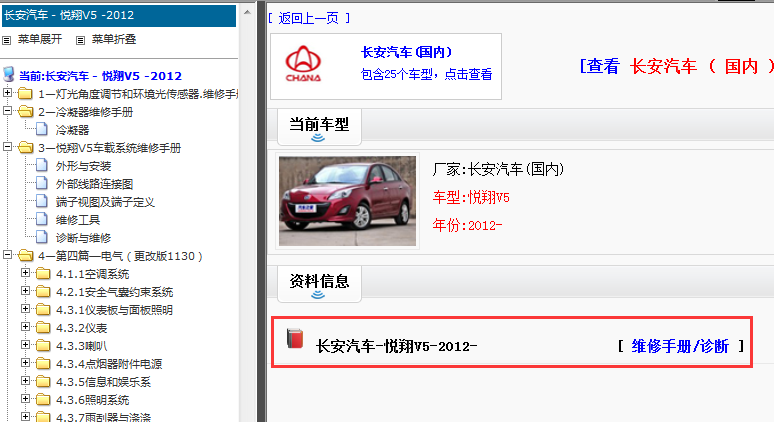
Task: Click folder icon for 2—冷凝器维修手册
Action: [x=25, y=112]
